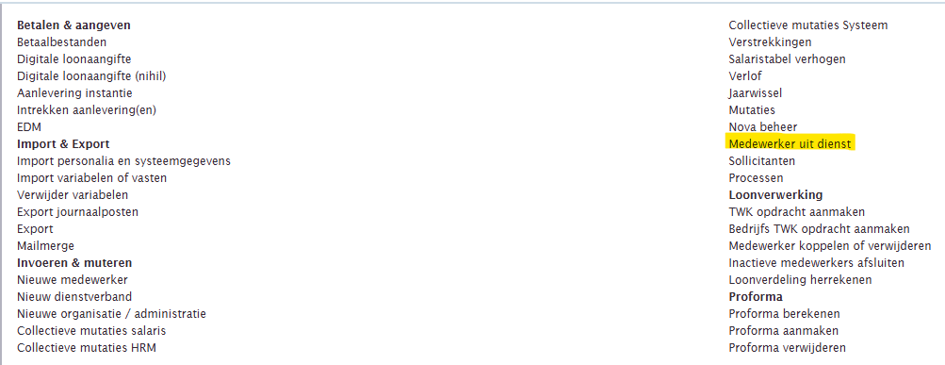The width and height of the screenshot is (945, 365).
Task: Select TWK opdracht aanmaken
Action: (x=796, y=212)
